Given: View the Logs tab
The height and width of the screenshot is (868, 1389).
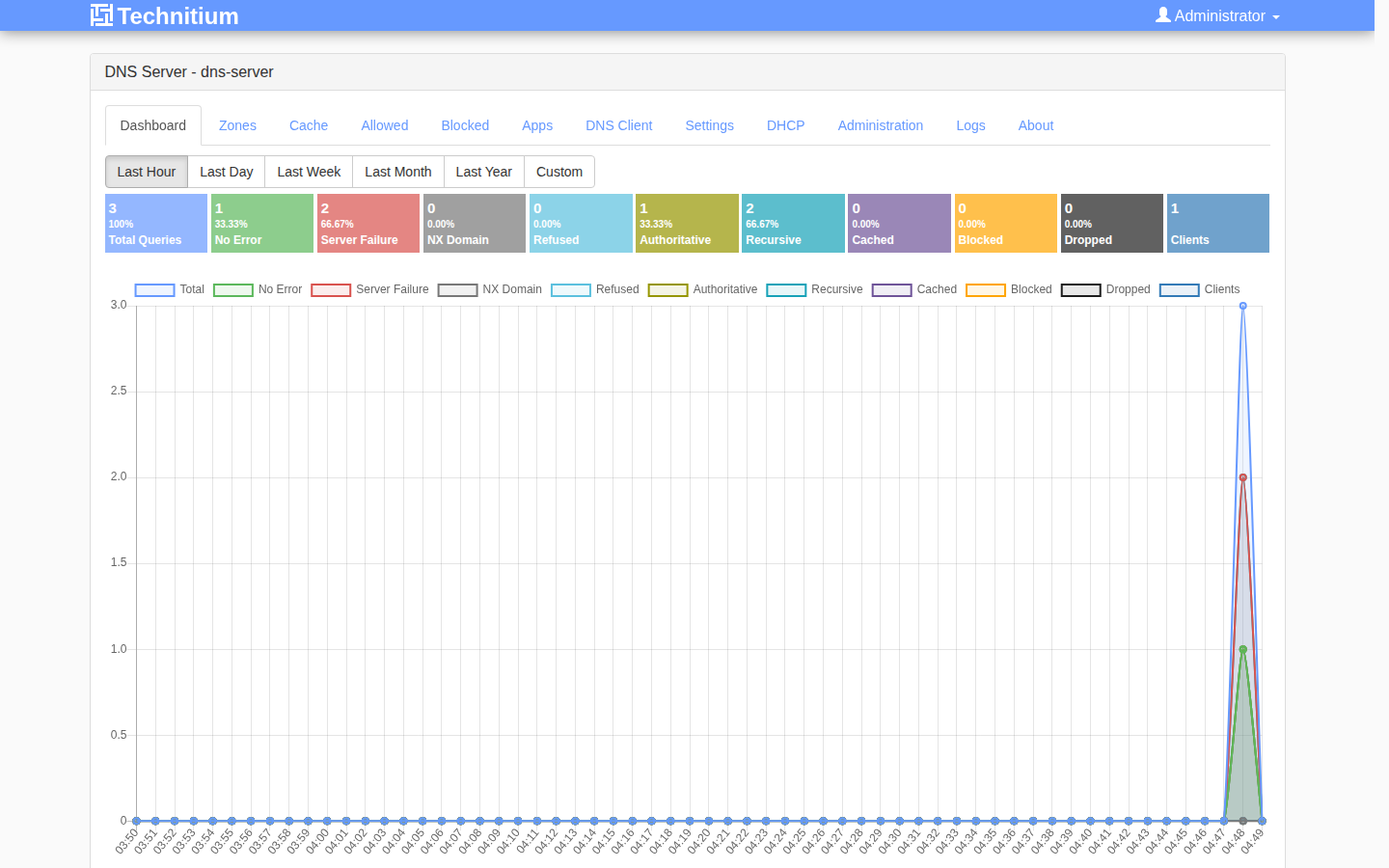Looking at the screenshot, I should click(x=971, y=125).
